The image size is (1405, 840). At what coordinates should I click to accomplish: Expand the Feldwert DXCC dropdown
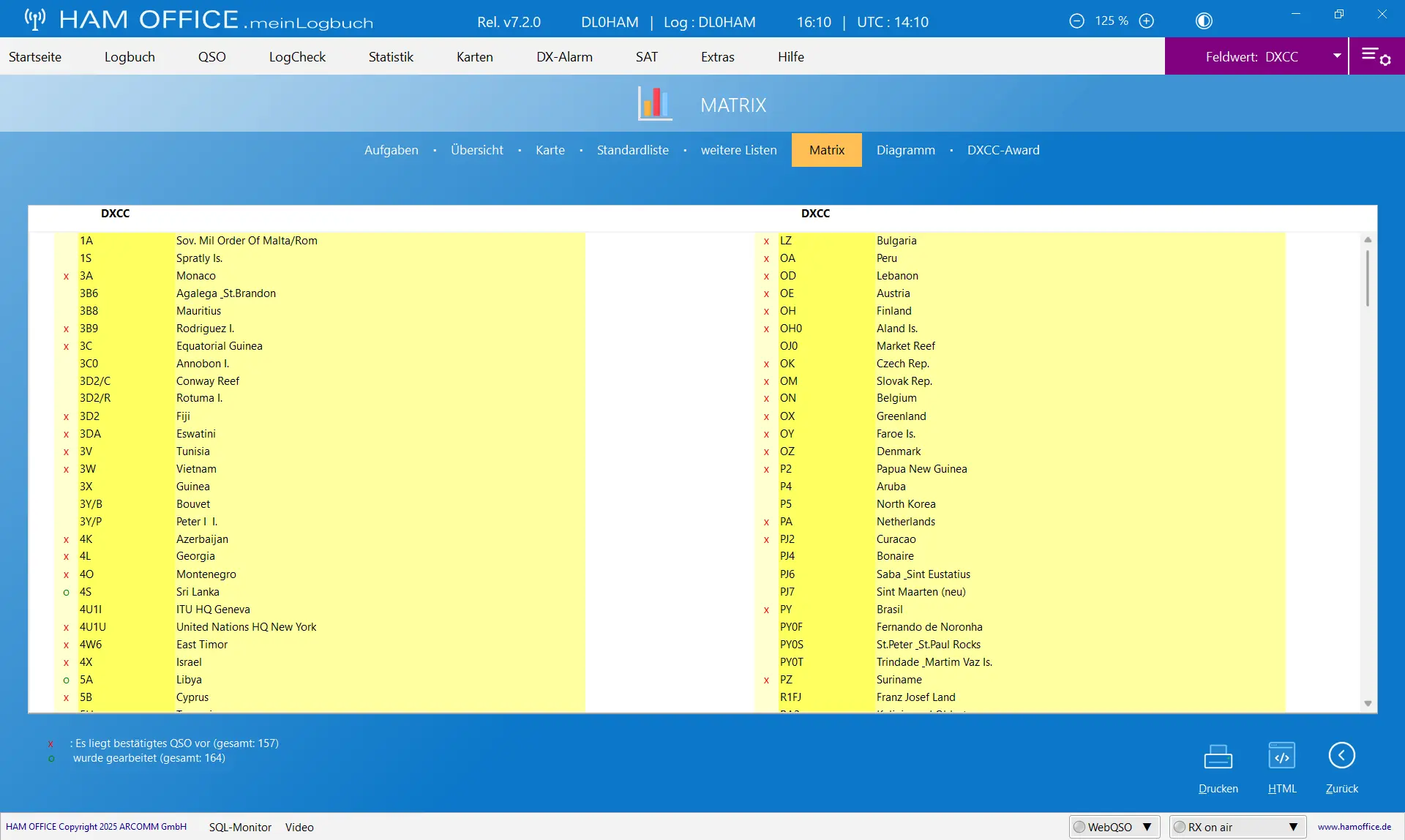point(1337,56)
